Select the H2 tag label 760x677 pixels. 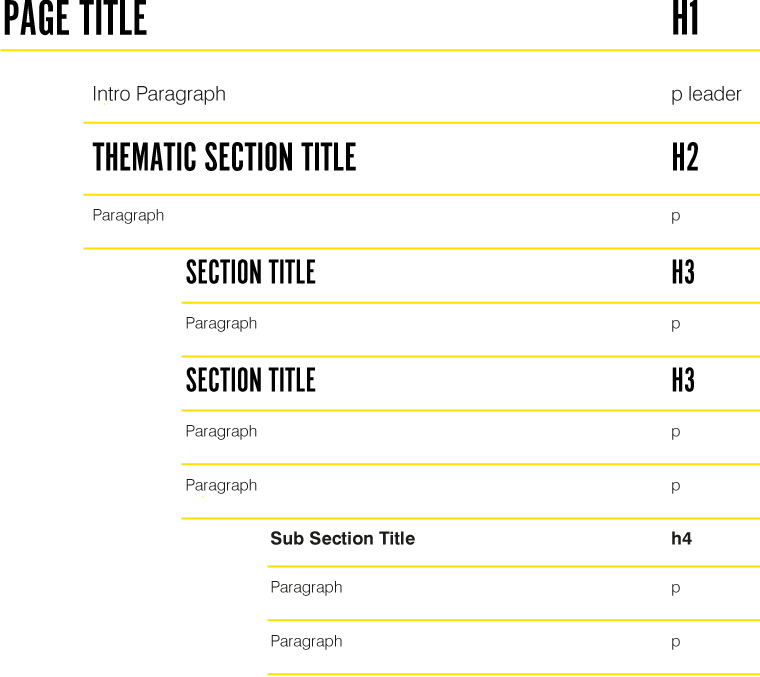(x=685, y=158)
